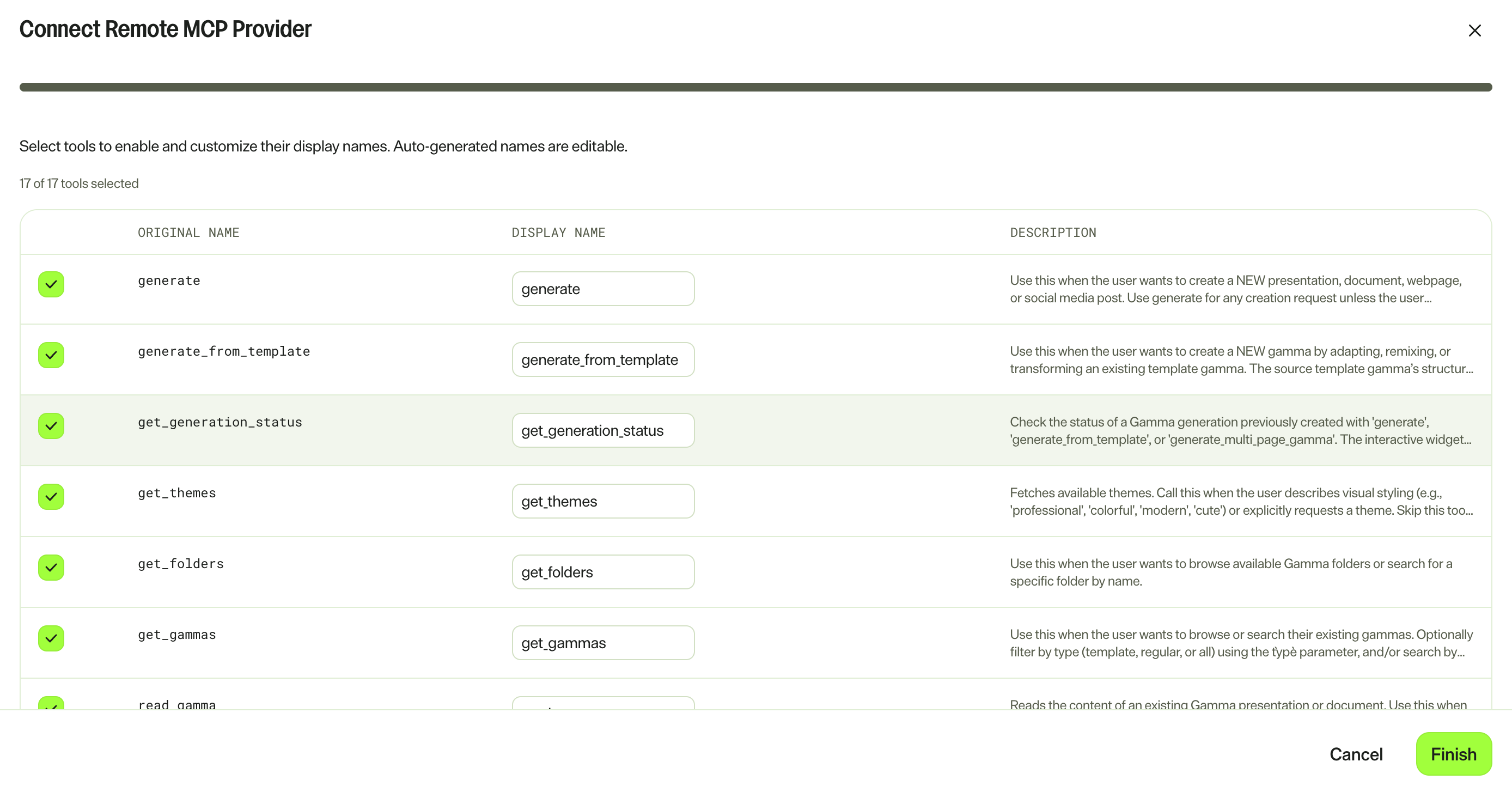This screenshot has width=1512, height=792.
Task: Toggle the read_gamma checkbox
Action: (x=51, y=703)
